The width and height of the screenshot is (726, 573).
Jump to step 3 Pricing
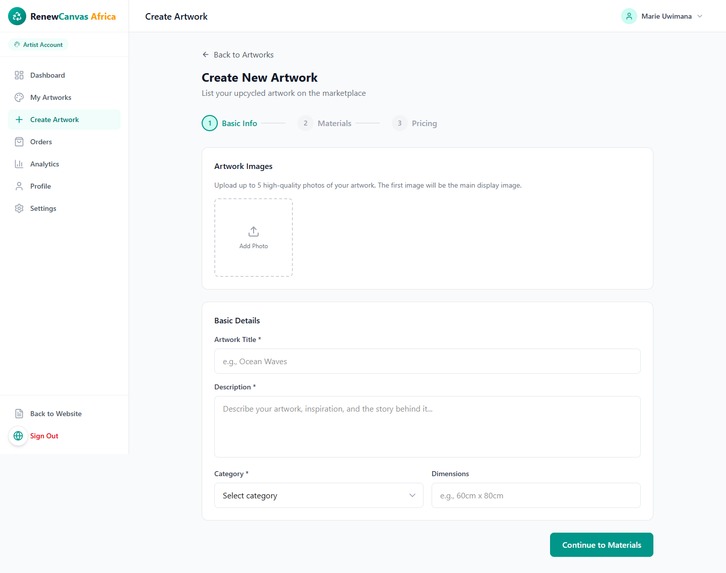pos(415,123)
